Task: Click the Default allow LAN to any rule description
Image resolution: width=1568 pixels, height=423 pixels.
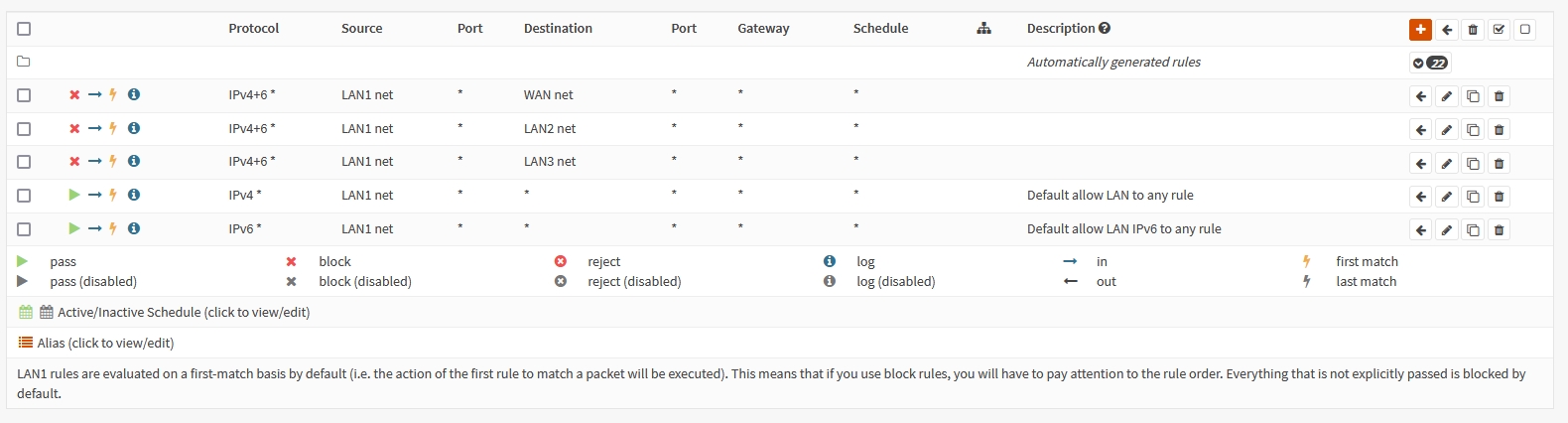Action: [1110, 196]
